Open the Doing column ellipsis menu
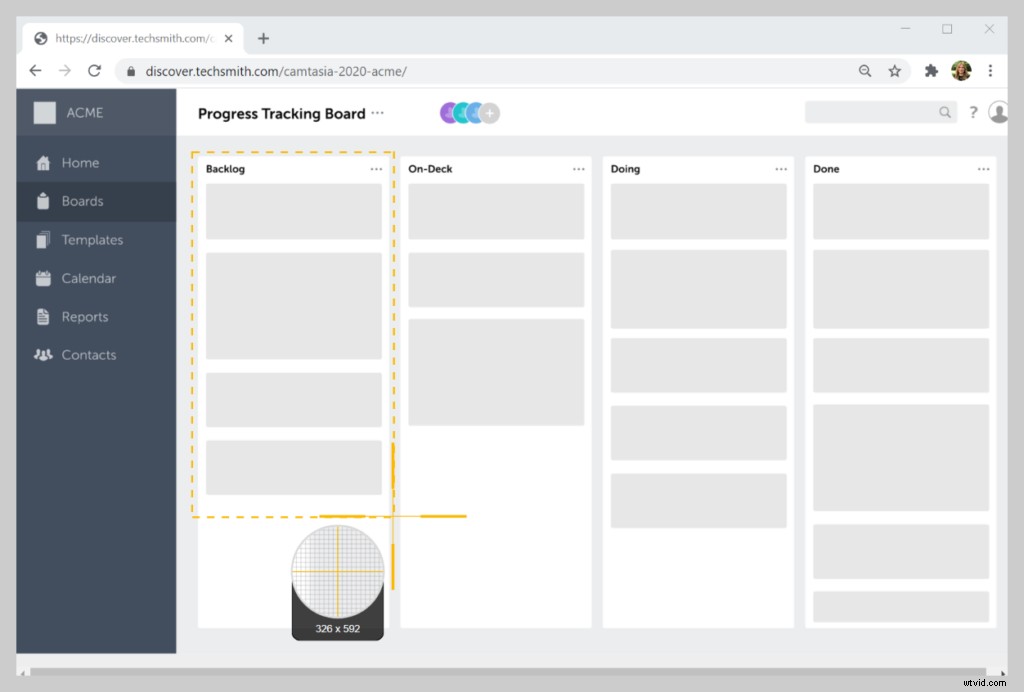The height and width of the screenshot is (692, 1024). 781,169
